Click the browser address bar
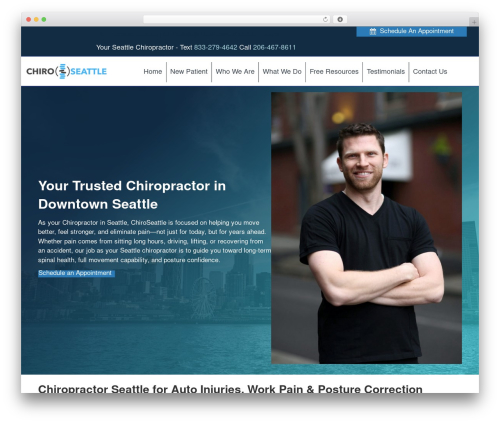 coord(237,20)
